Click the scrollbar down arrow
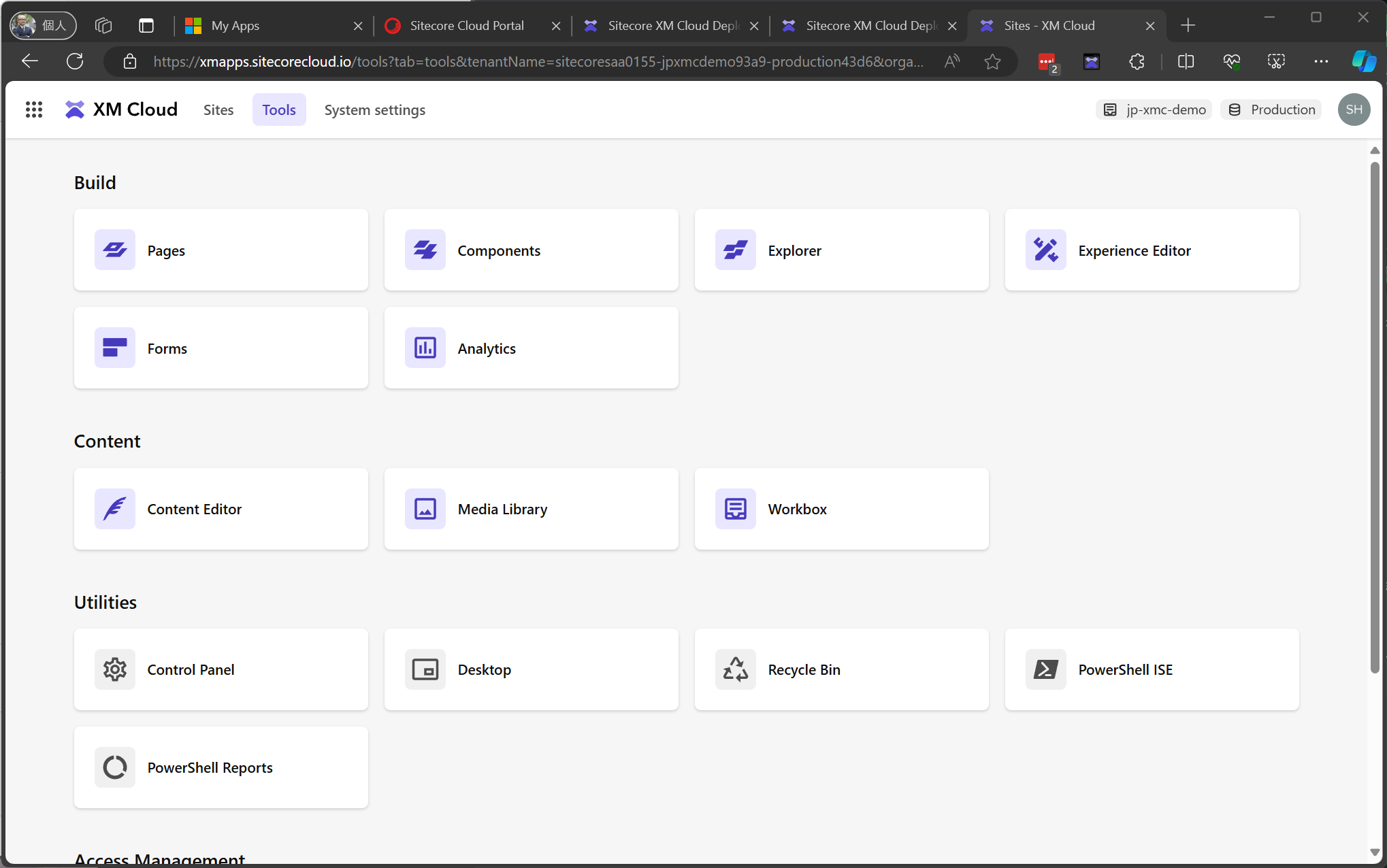 coord(1375,852)
